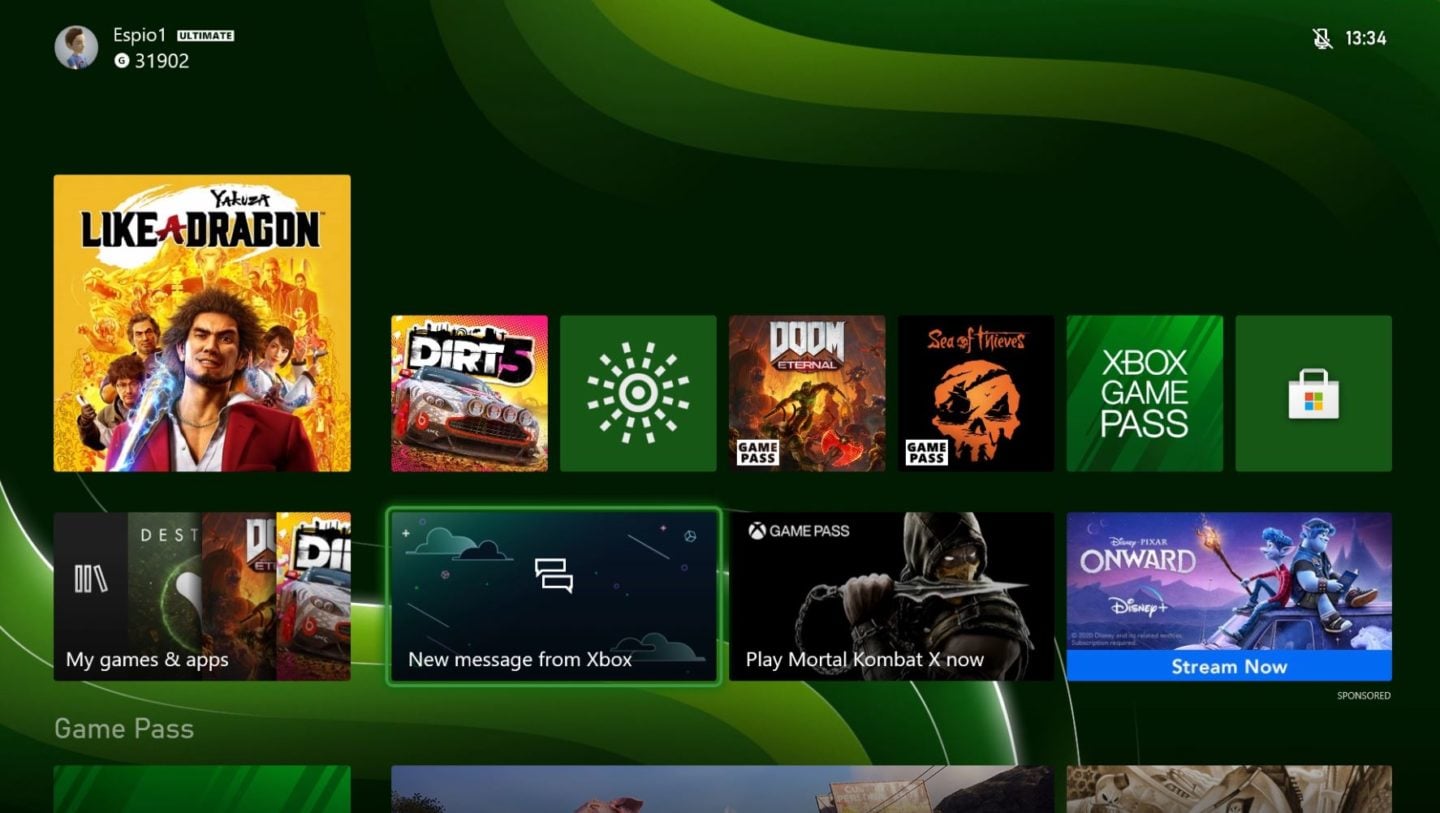Open the first game in the Game Pass row
This screenshot has height=813, width=1440.
[x=200, y=790]
